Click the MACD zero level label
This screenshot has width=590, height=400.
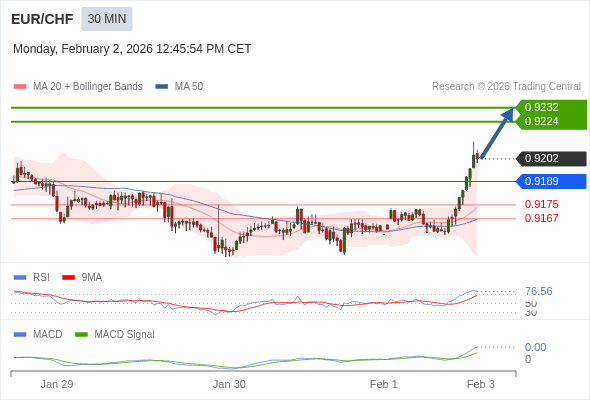click(x=528, y=359)
